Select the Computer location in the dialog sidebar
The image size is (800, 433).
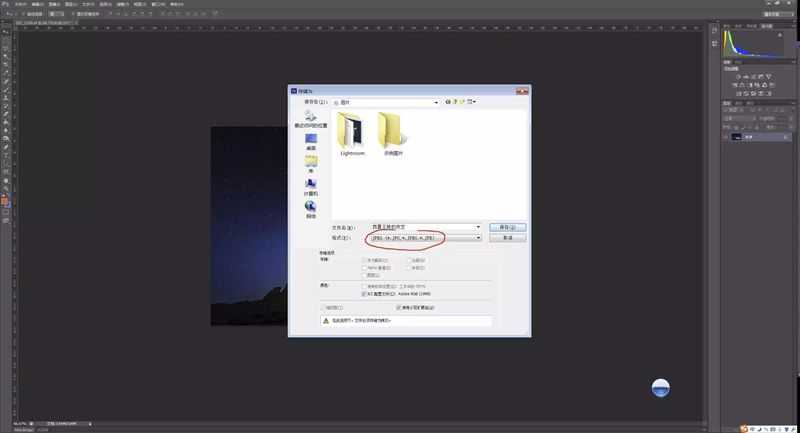tap(311, 187)
